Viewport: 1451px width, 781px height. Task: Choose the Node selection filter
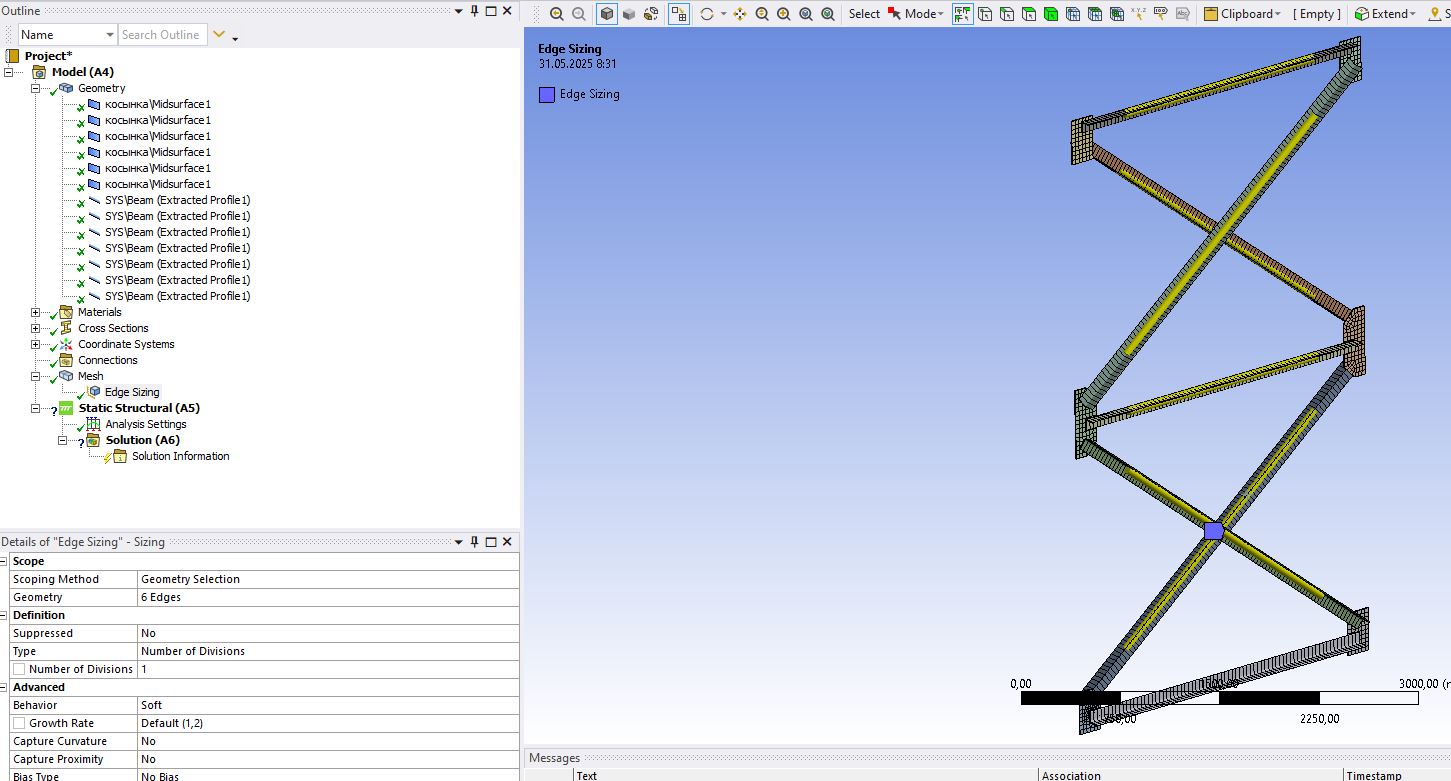(x=1073, y=14)
